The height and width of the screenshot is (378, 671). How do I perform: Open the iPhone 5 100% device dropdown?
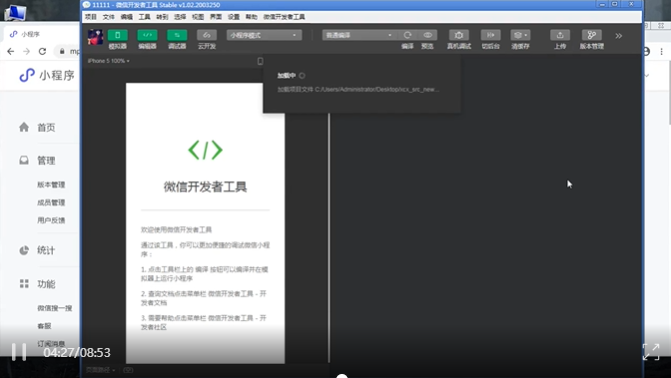tap(109, 61)
